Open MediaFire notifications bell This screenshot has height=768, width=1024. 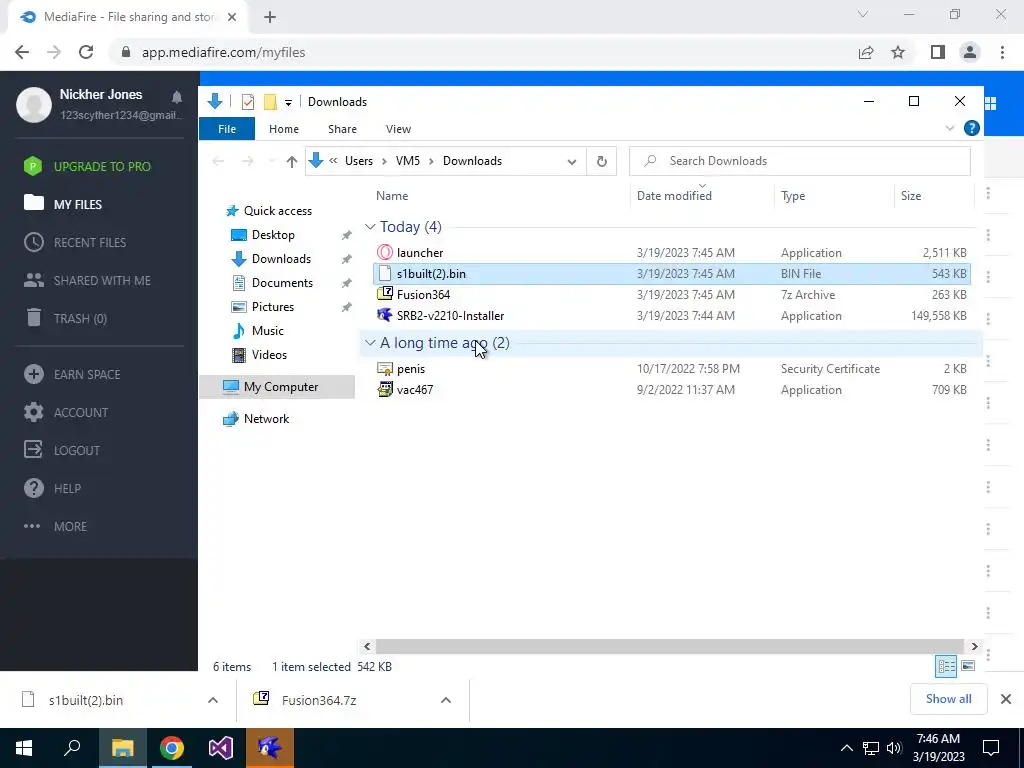pos(176,97)
